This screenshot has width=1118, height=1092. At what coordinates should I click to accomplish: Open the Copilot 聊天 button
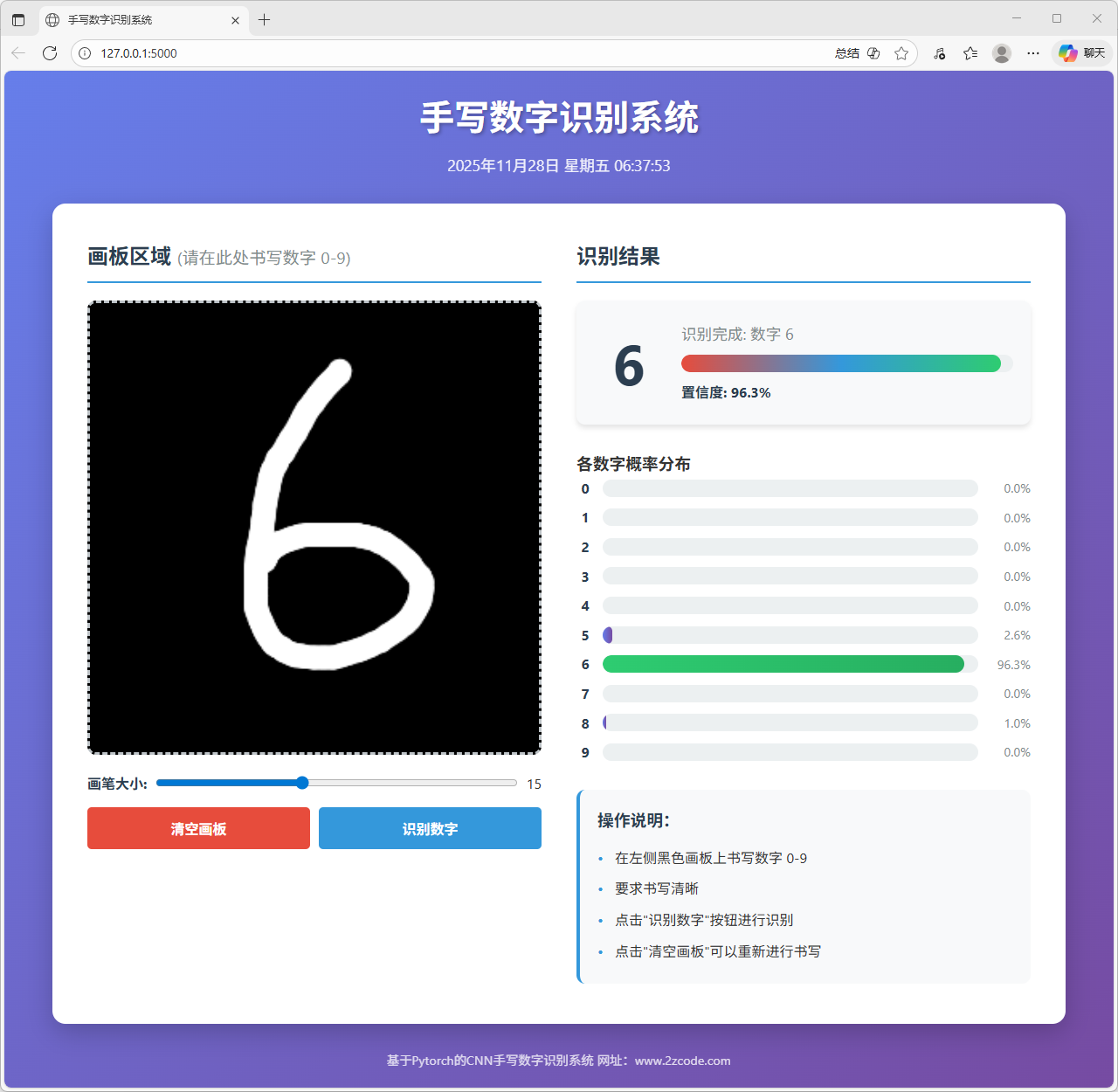1082,53
